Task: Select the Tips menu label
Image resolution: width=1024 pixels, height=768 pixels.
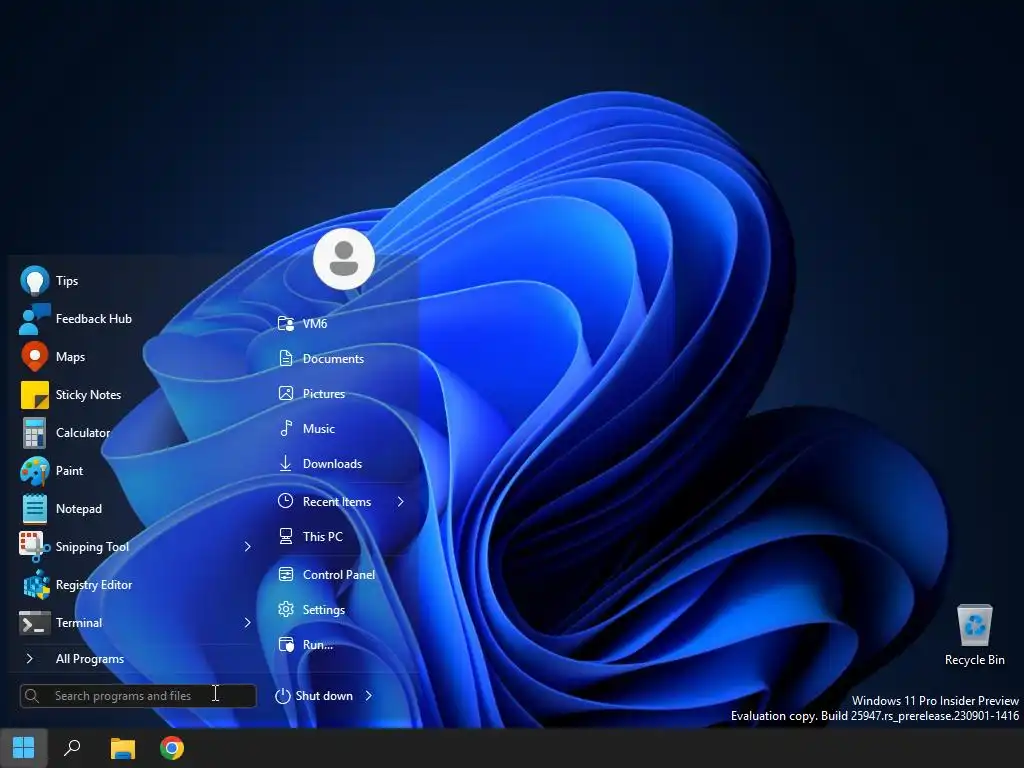Action: click(67, 281)
